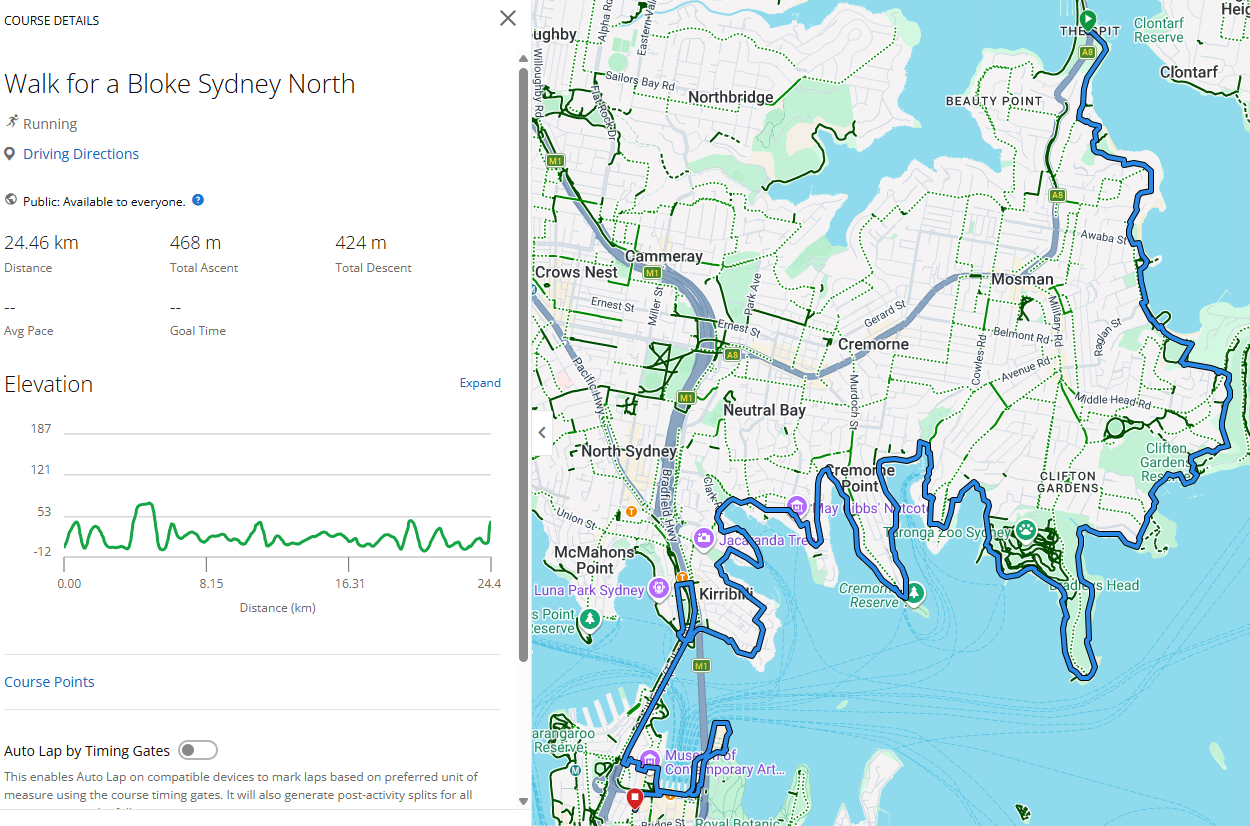Click the red course finish marker
Screen dimensions: 1250x826
[x=634, y=798]
